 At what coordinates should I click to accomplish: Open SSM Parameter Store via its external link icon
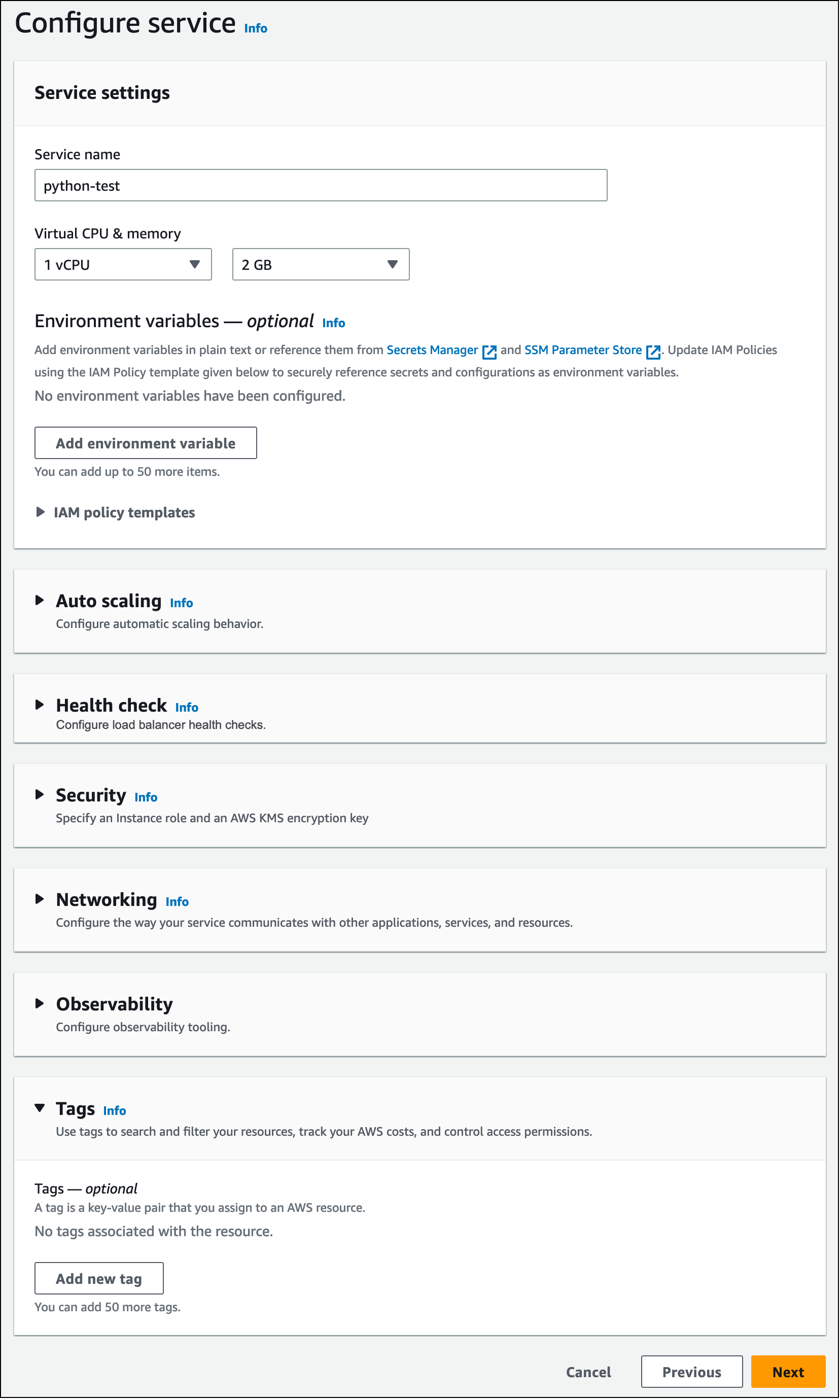[x=654, y=351]
